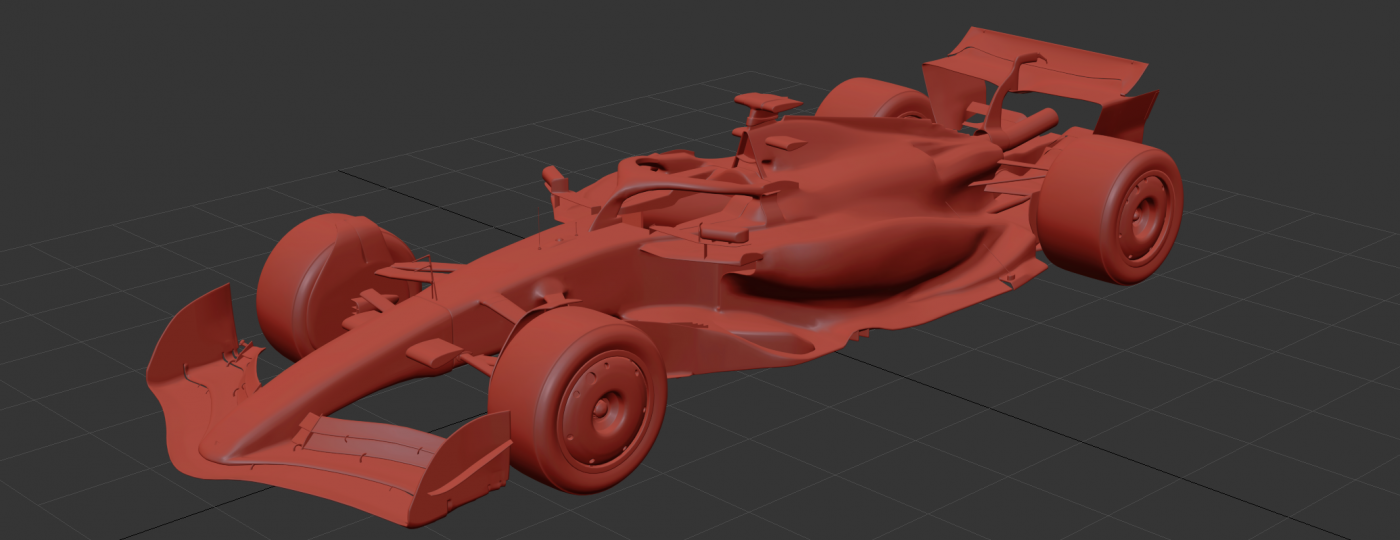
Task: Select the far-side wing mirror
Action: coord(553,180)
